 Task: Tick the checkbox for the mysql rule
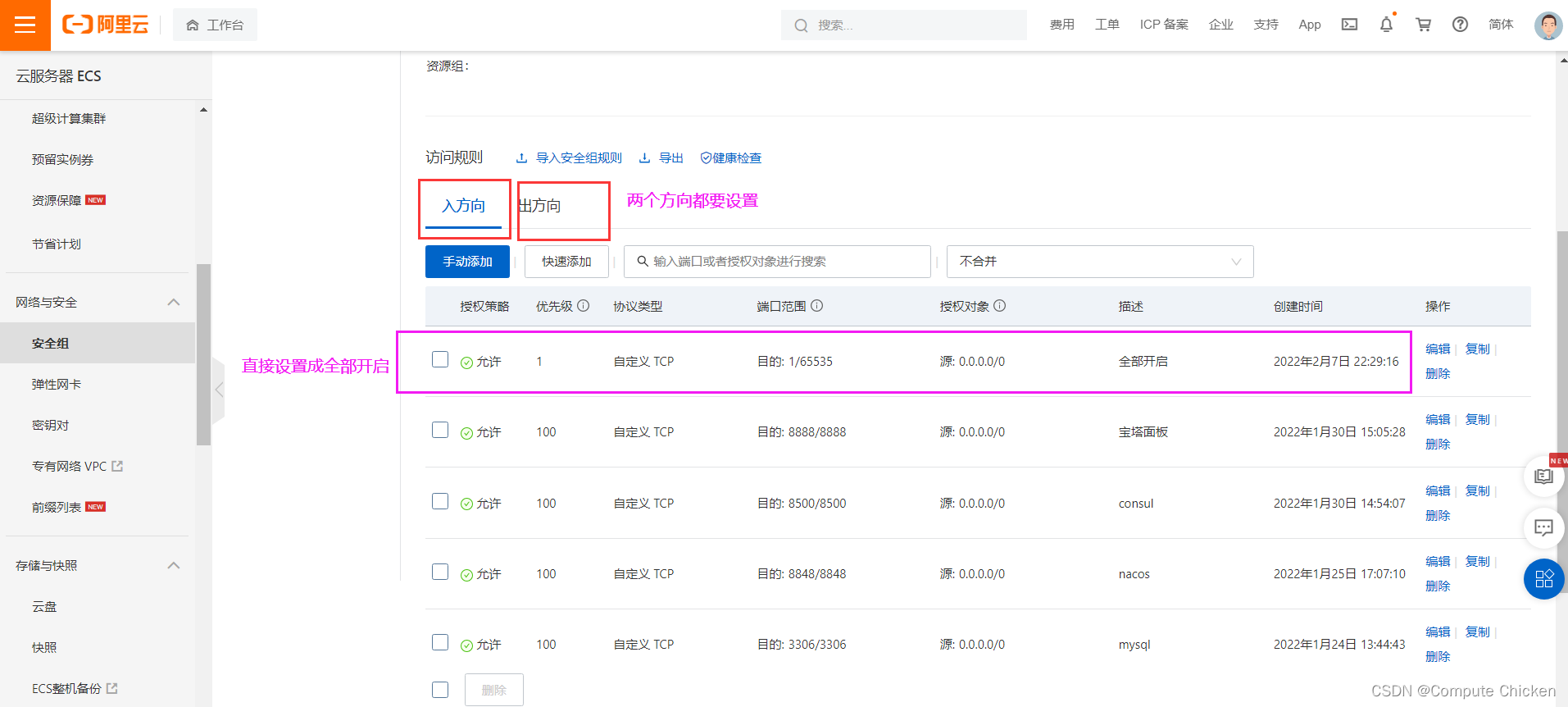440,642
